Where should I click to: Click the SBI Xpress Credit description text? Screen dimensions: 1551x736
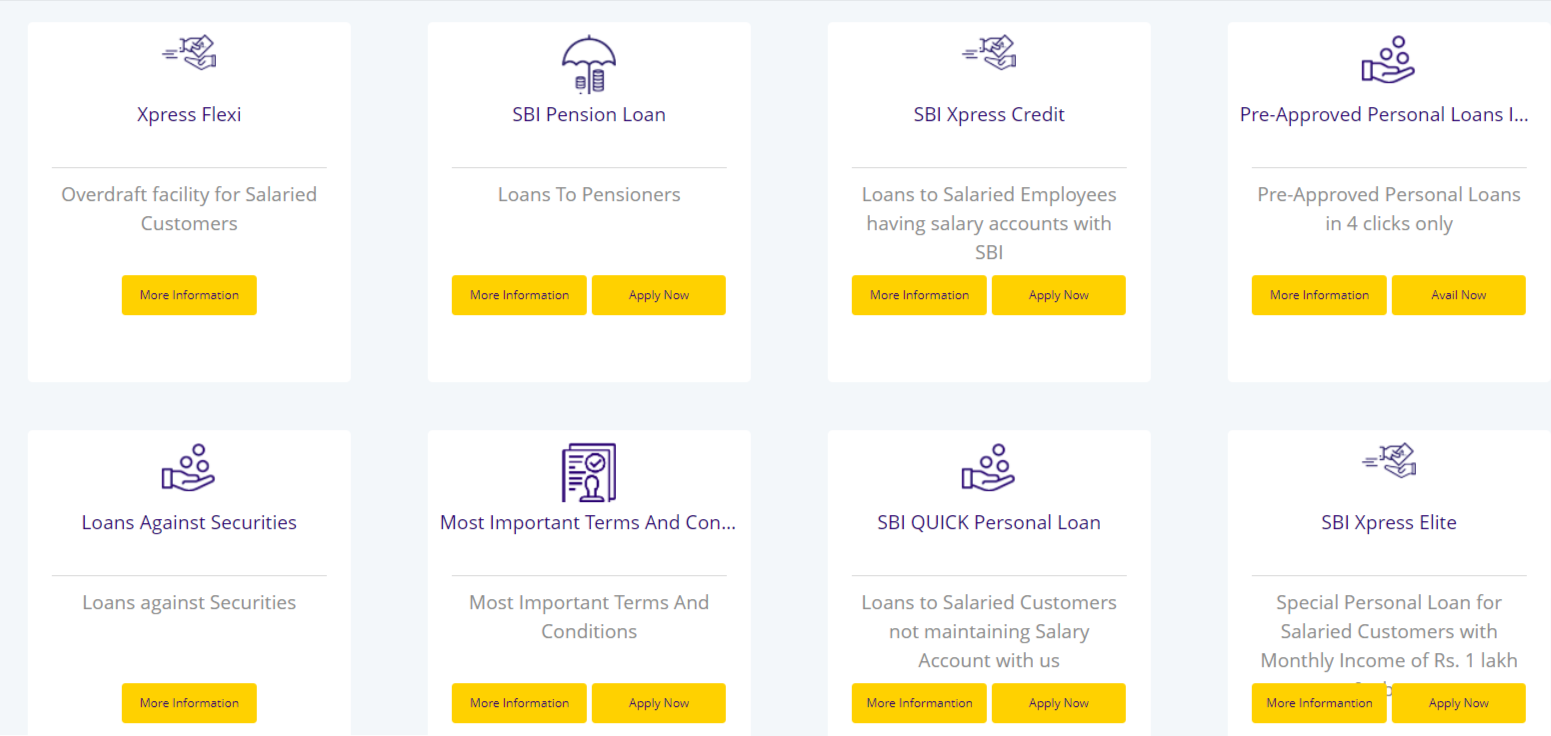[989, 223]
